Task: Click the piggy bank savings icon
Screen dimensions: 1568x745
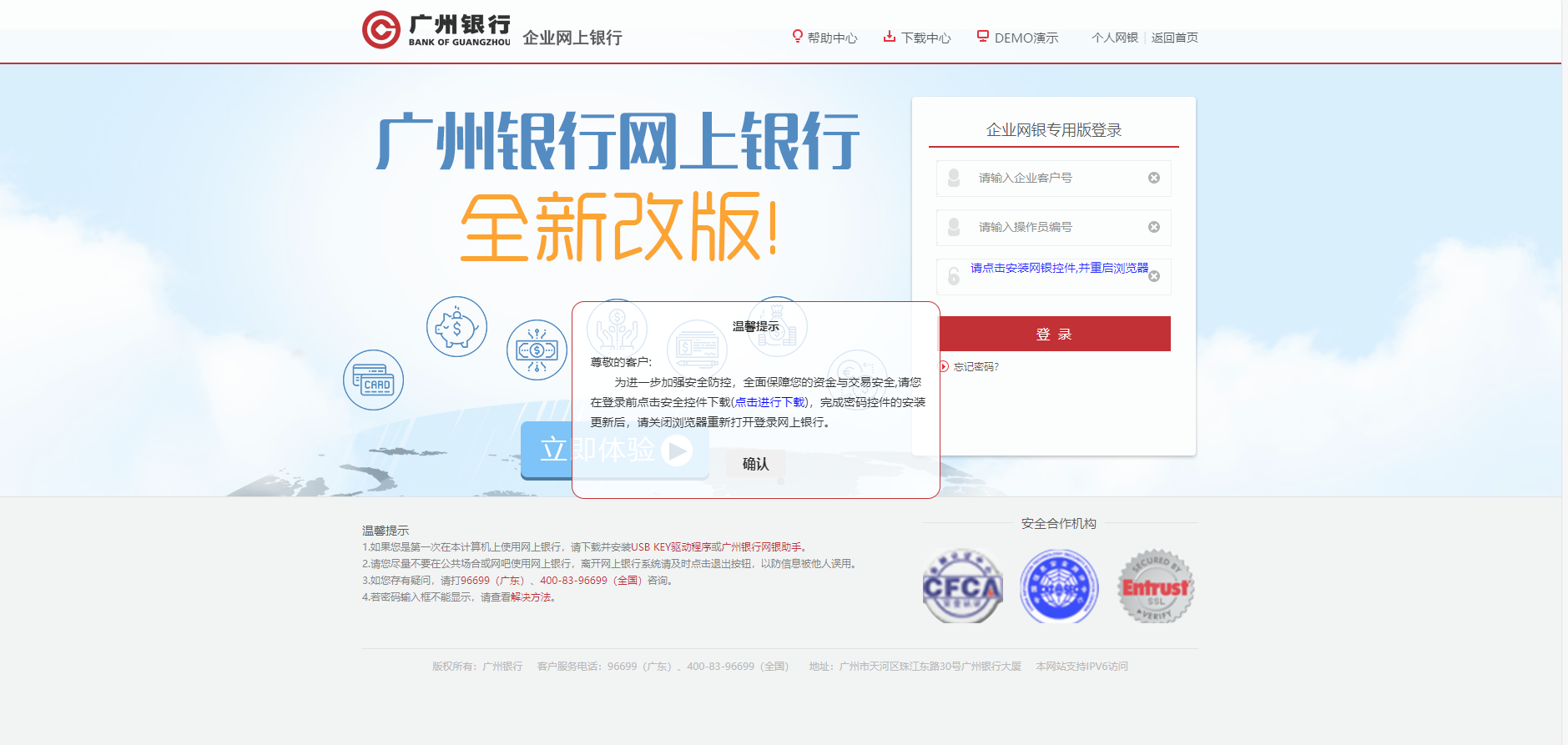Action: pos(456,327)
